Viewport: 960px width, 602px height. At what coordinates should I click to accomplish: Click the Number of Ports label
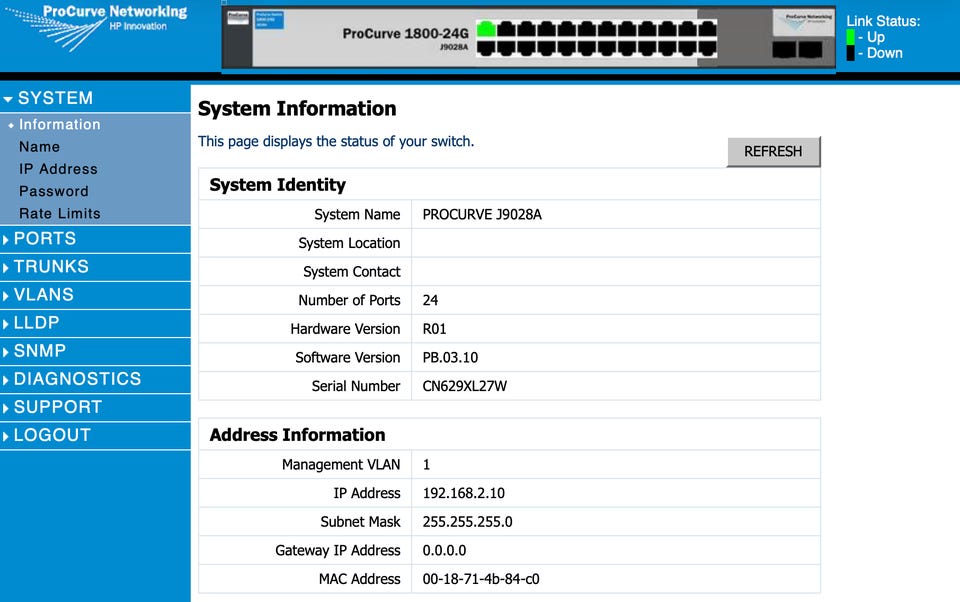pos(349,300)
